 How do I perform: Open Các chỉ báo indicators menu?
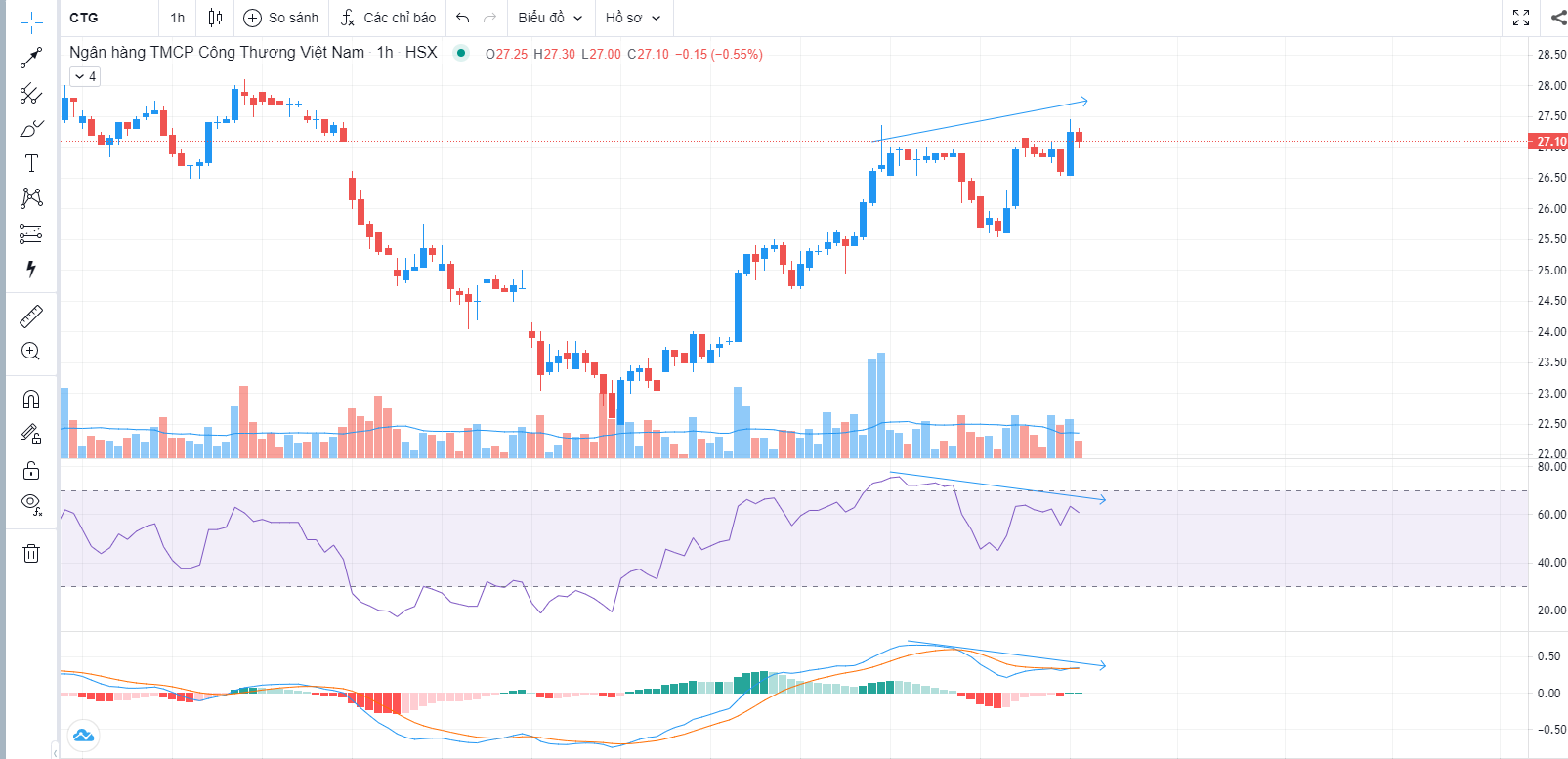tap(388, 18)
